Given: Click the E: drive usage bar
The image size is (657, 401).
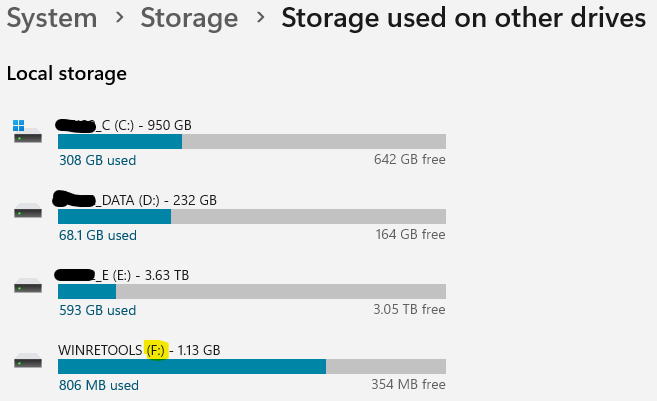Looking at the screenshot, I should [252, 292].
